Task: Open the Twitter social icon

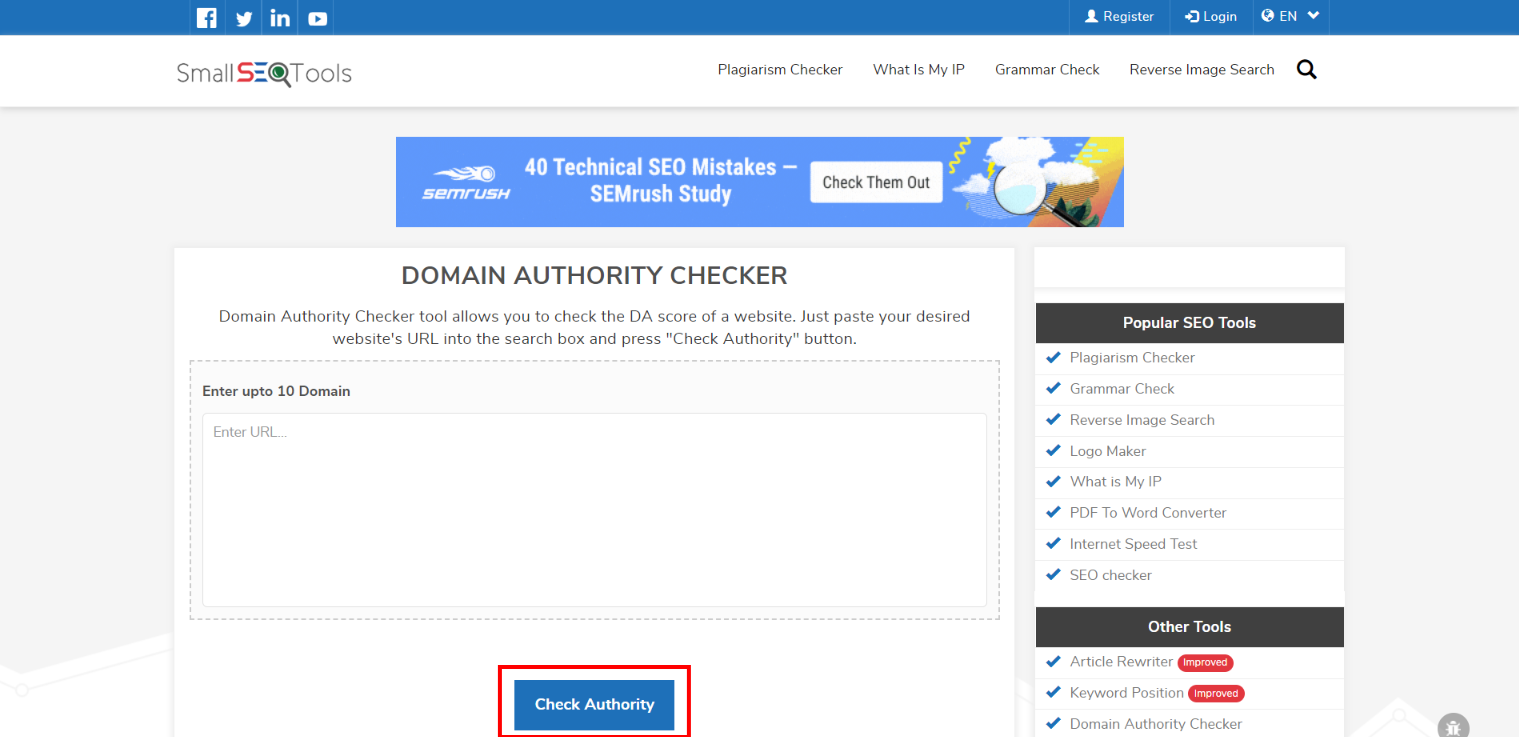Action: [244, 17]
